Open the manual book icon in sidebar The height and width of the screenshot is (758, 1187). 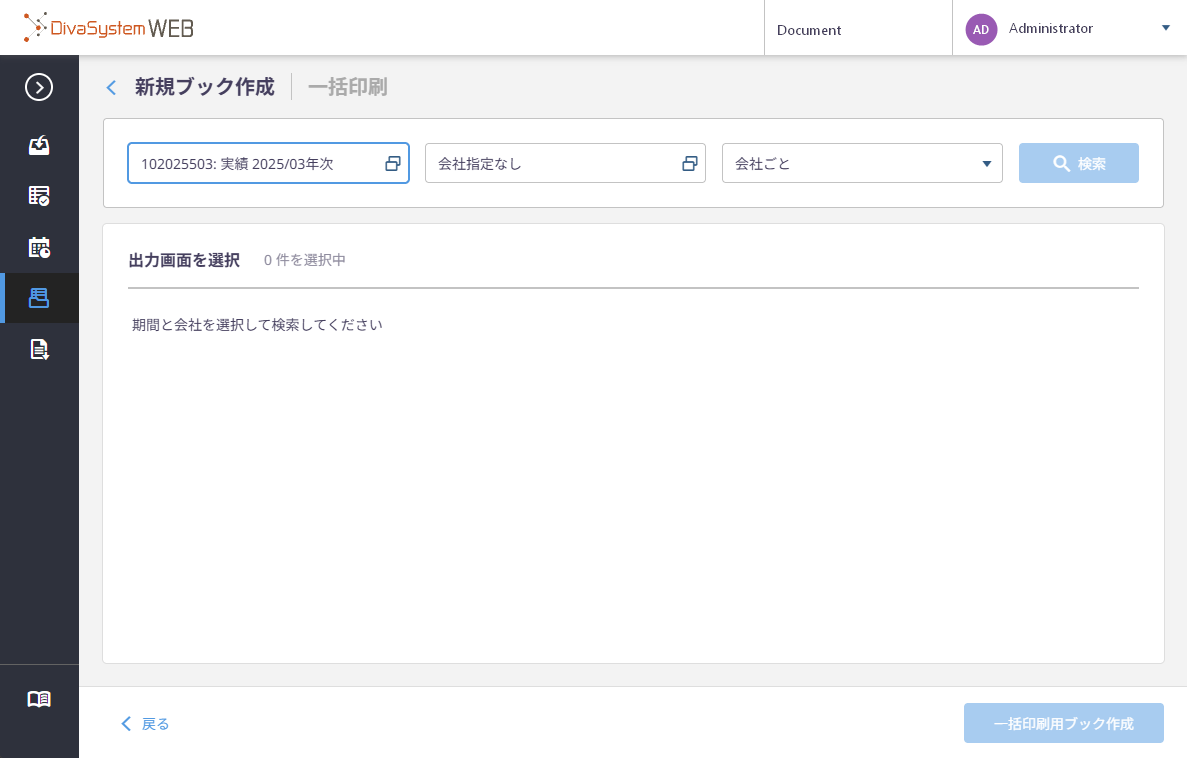[39, 699]
